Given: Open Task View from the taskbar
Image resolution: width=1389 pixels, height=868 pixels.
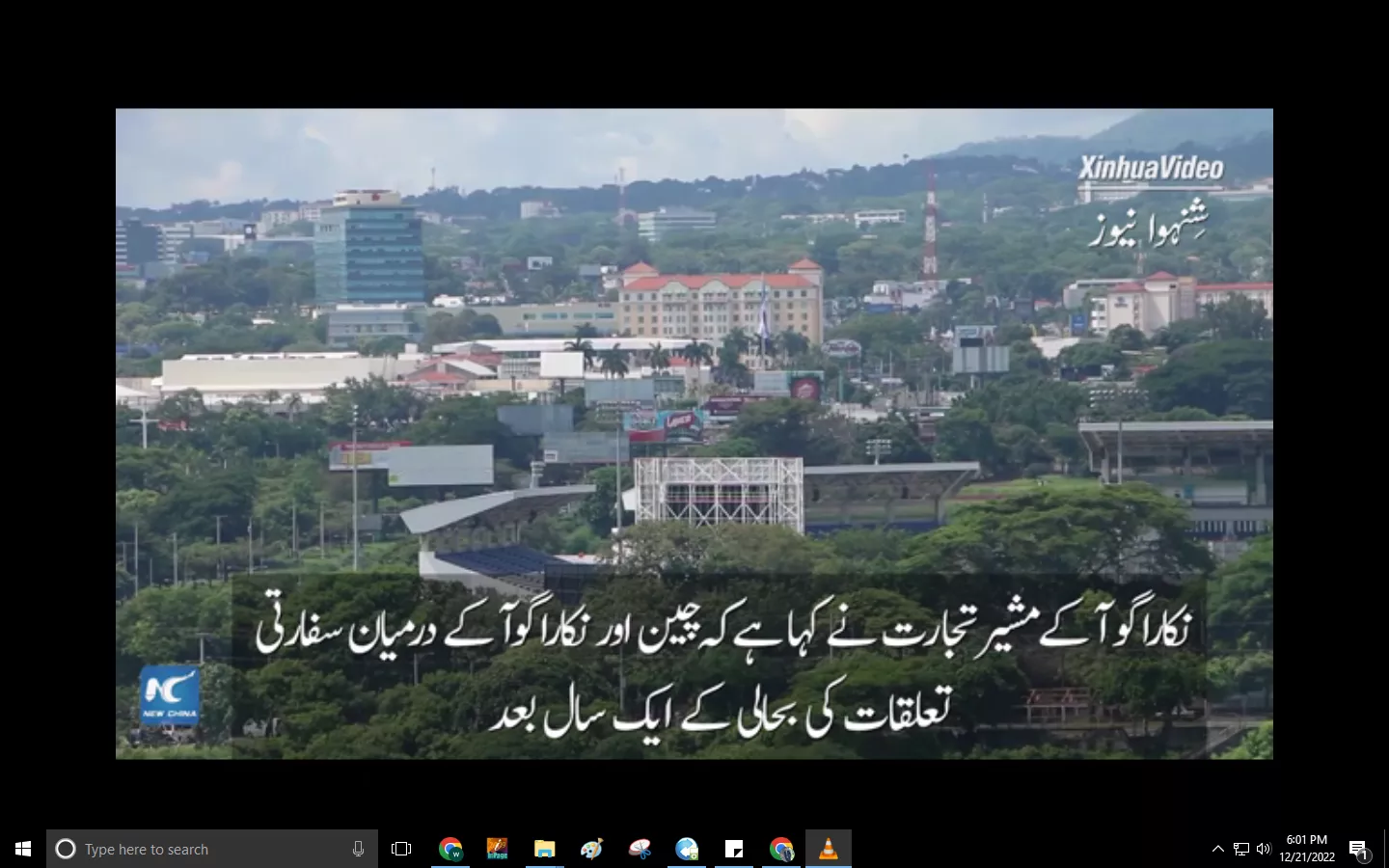Looking at the screenshot, I should pyautogui.click(x=401, y=849).
